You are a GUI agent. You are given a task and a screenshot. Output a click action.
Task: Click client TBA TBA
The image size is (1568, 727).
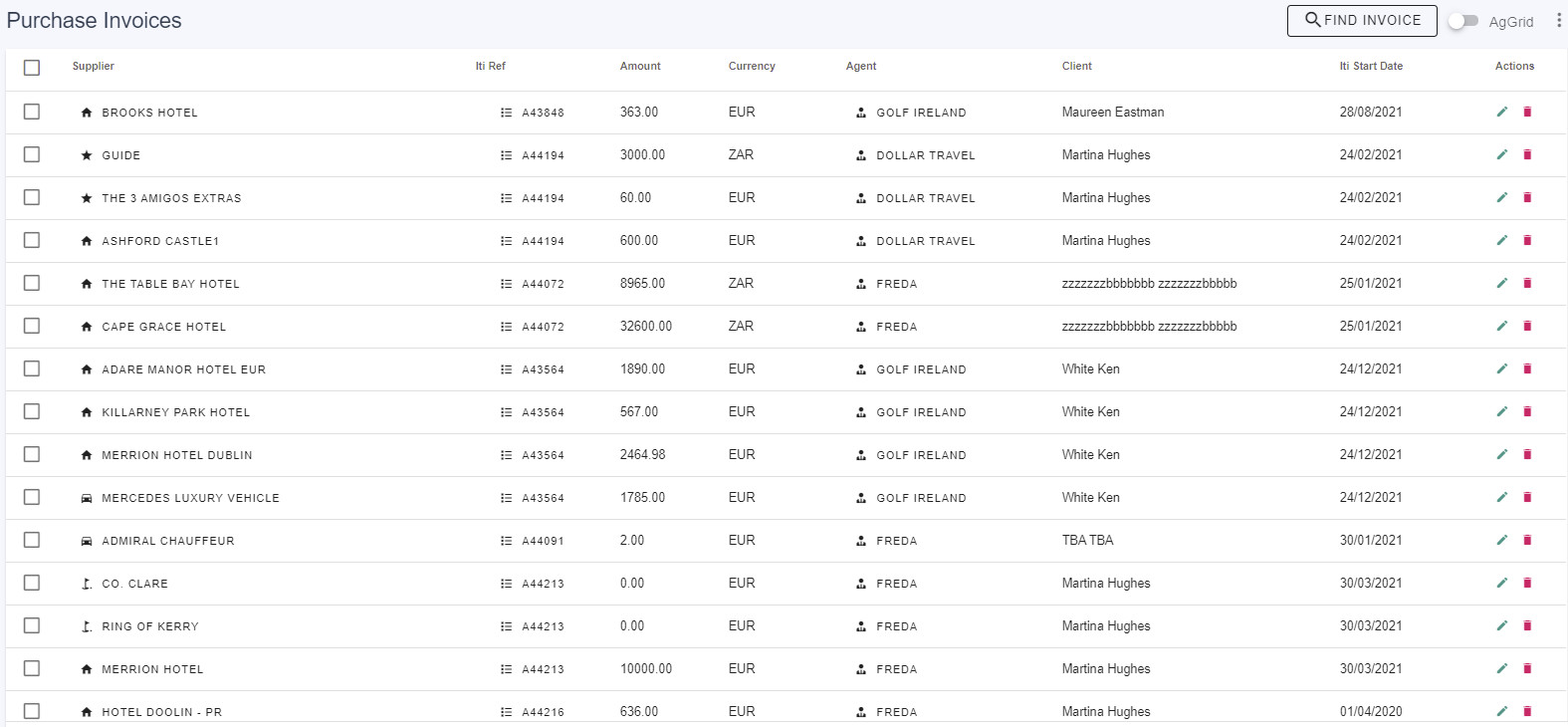tap(1088, 540)
